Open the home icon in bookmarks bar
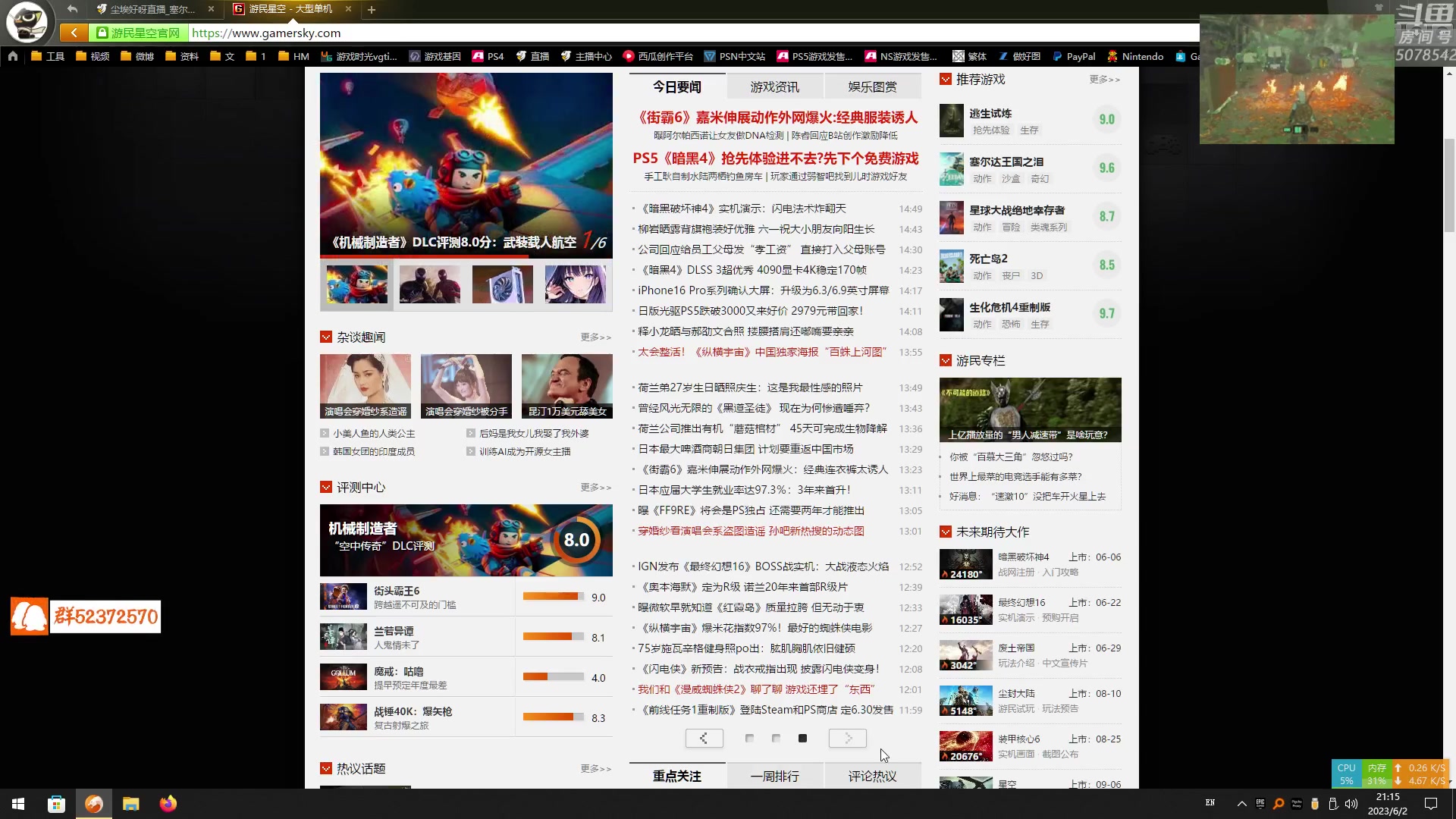1456x819 pixels. click(13, 56)
